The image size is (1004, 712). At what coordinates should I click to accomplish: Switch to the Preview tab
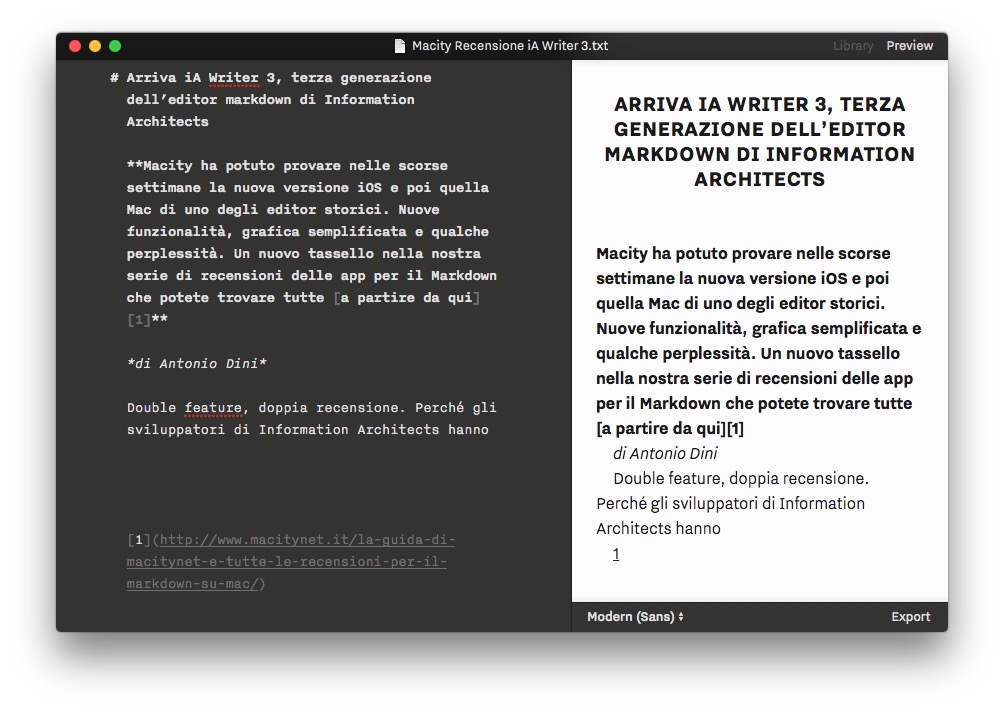click(x=909, y=46)
